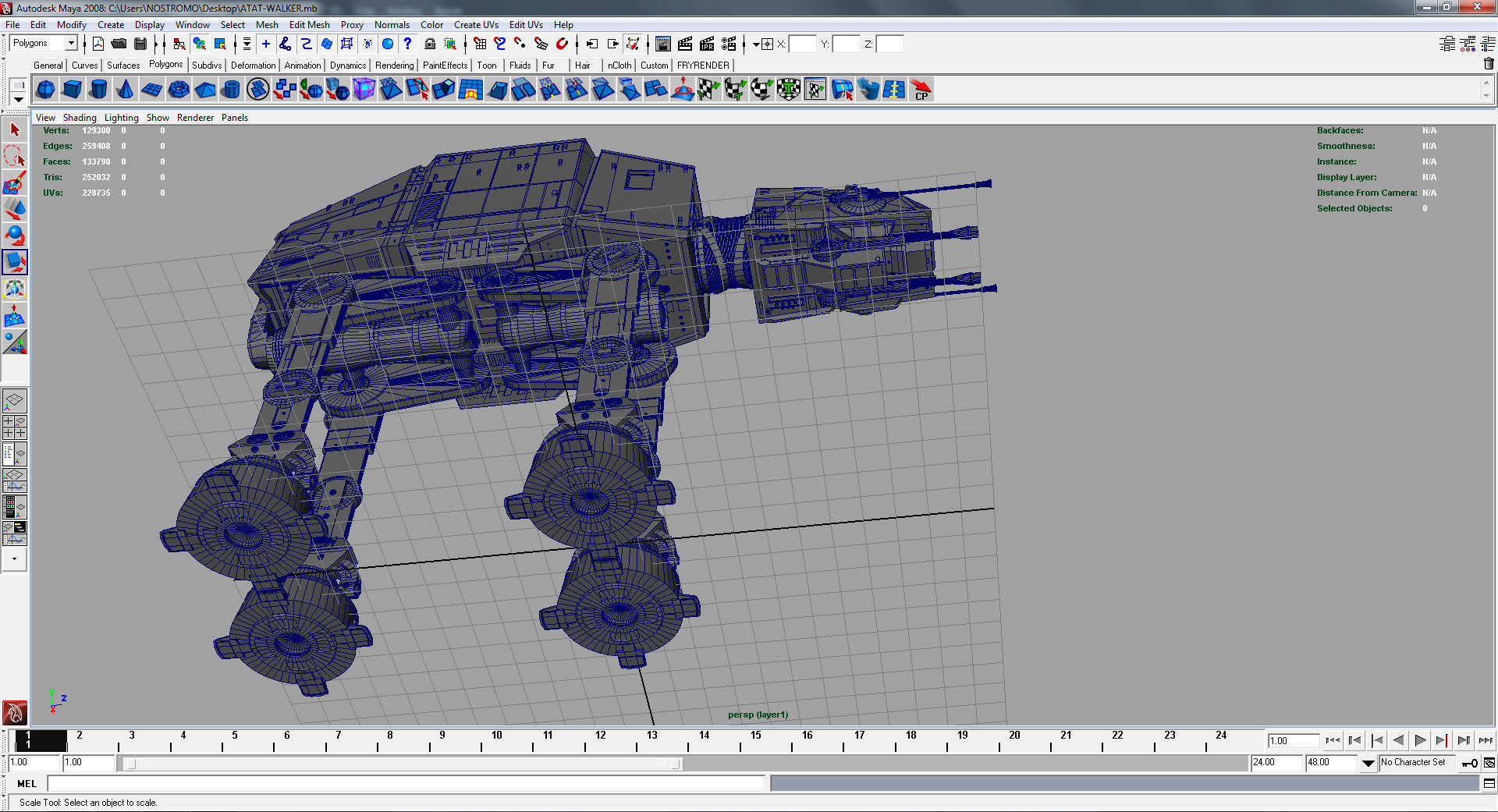
Task: Toggle snap to curves icon
Action: (x=500, y=44)
